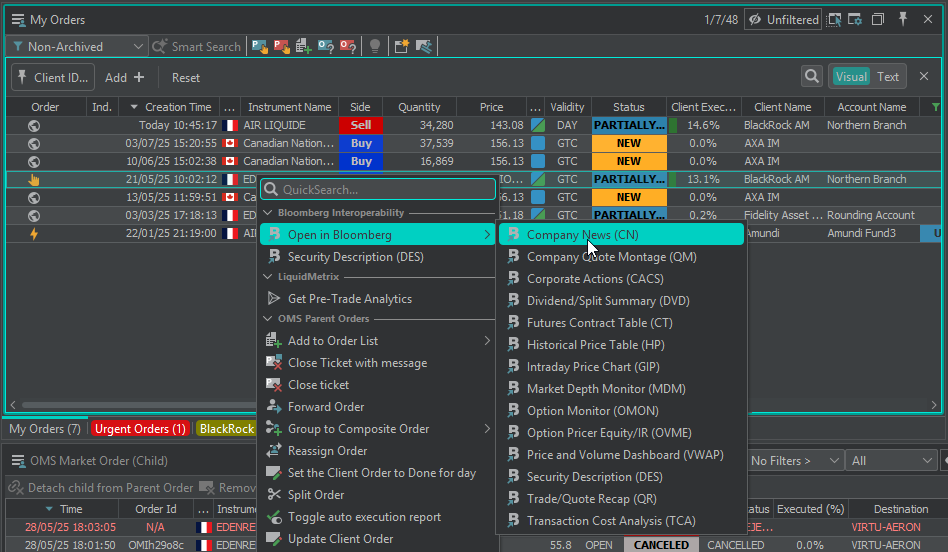Click the 14.6% client execution progress cell
948x552 pixels.
pyautogui.click(x=704, y=125)
